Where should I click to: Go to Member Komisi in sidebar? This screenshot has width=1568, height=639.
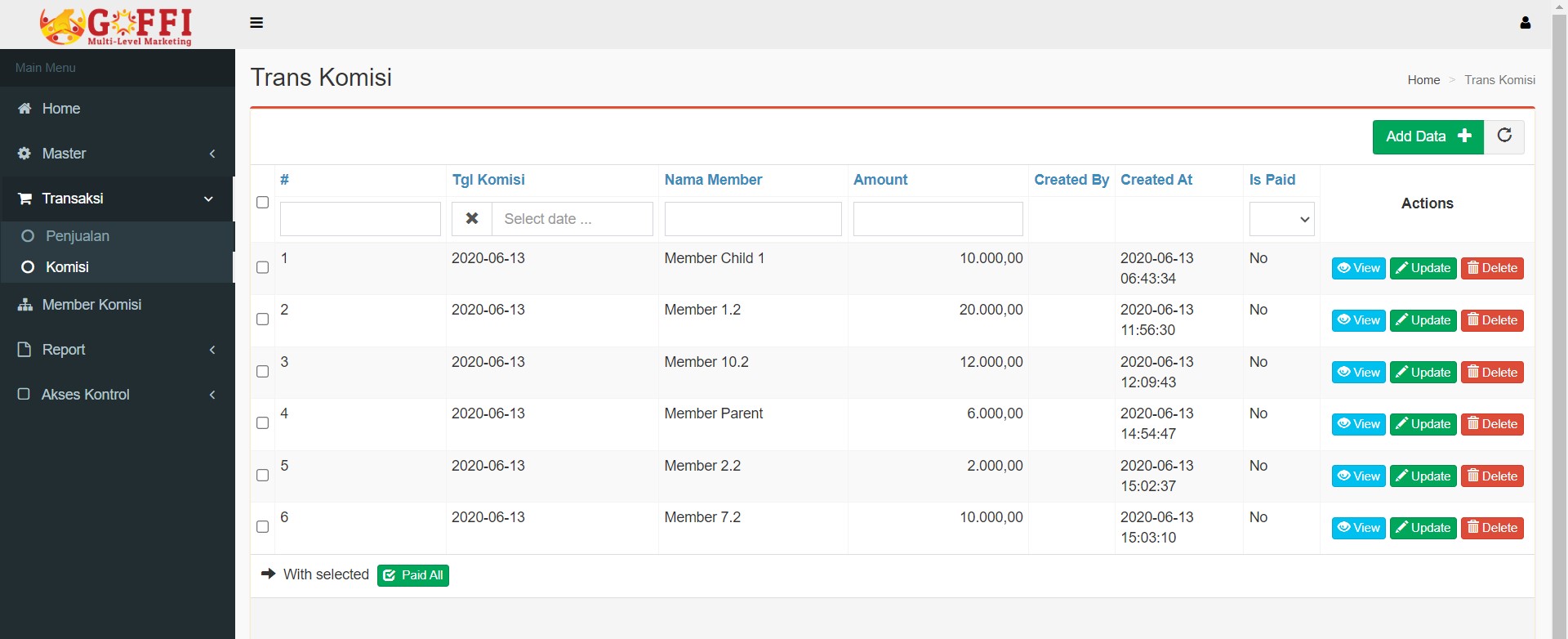[91, 305]
